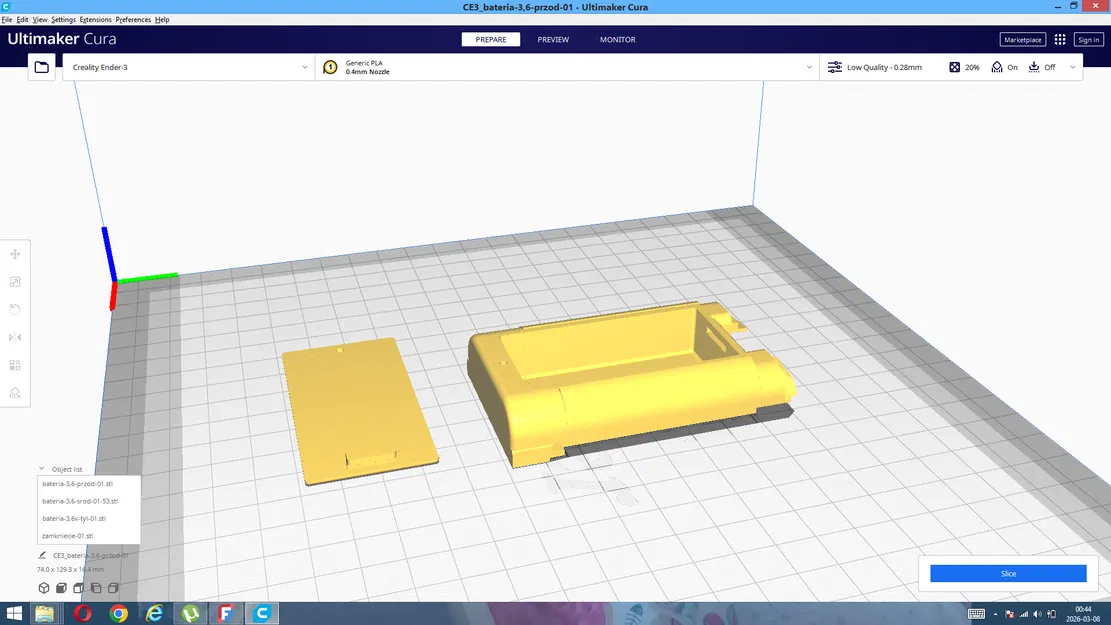1111x625 pixels.
Task: Switch to the PREPARE stage
Action: click(x=491, y=40)
